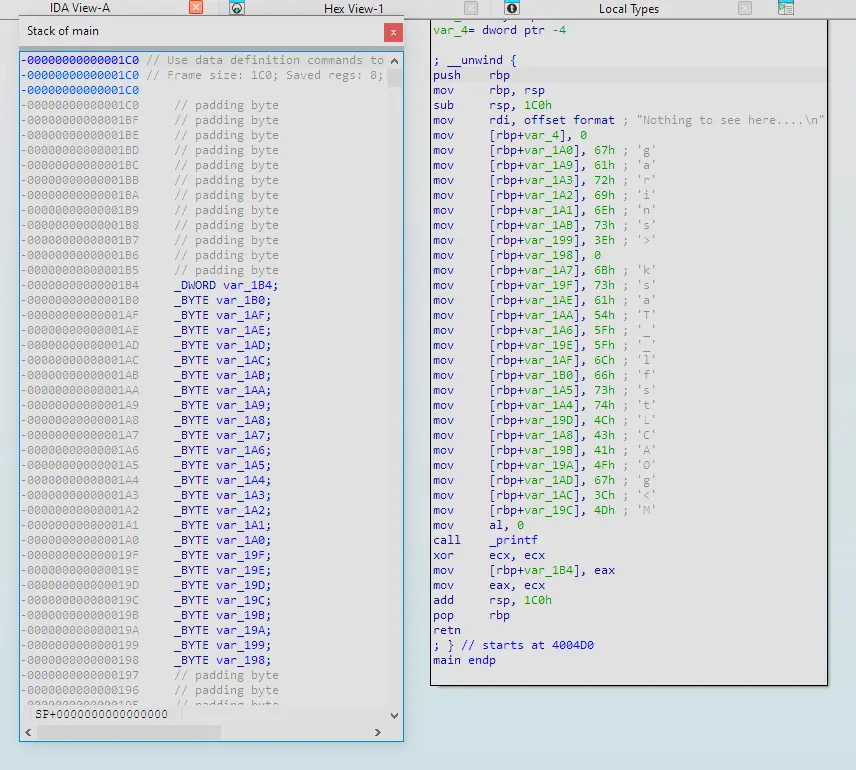
Task: Click the stack view scroll down arrow
Action: [x=395, y=715]
